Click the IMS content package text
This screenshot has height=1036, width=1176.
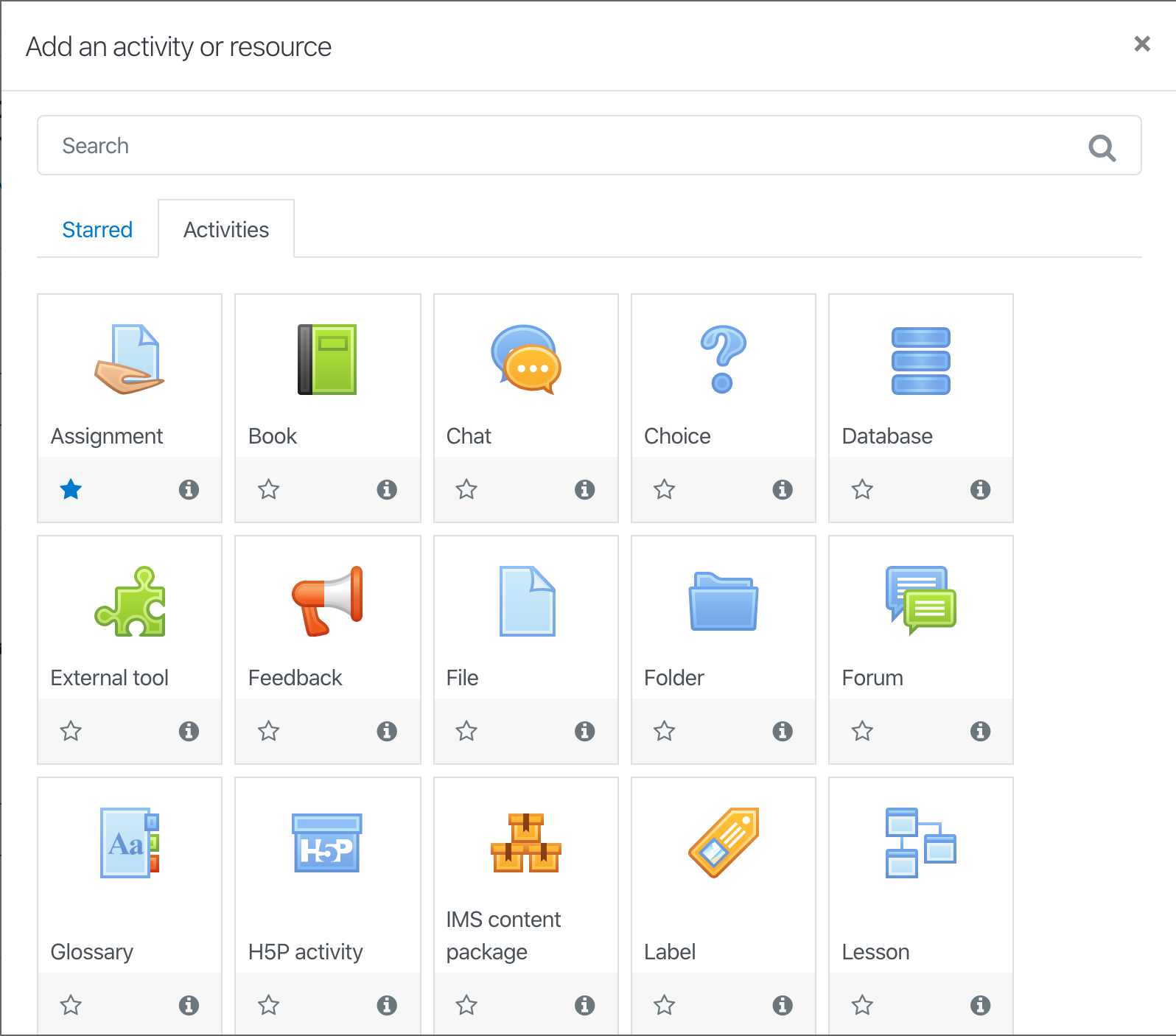coord(503,936)
